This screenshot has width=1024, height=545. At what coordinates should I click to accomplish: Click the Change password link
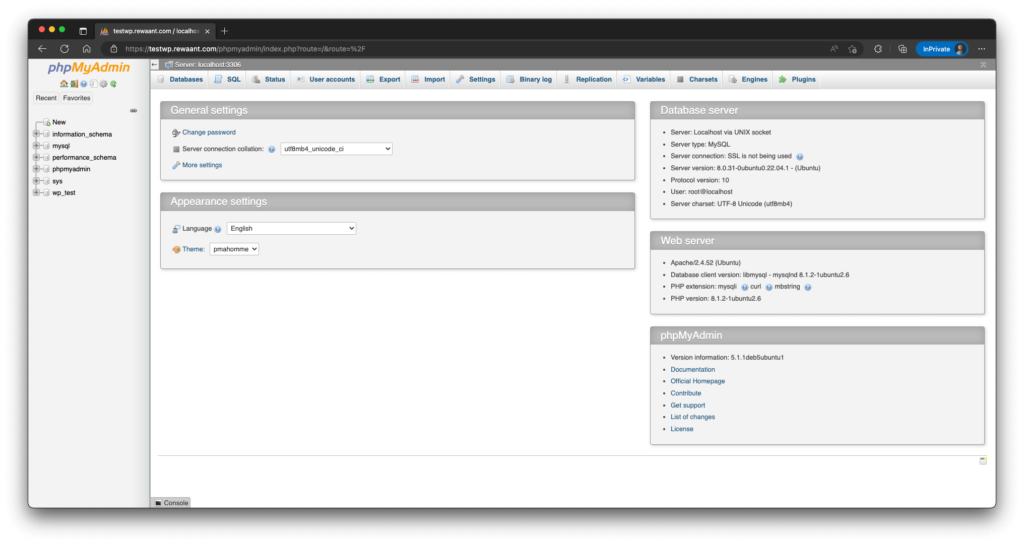tap(209, 132)
